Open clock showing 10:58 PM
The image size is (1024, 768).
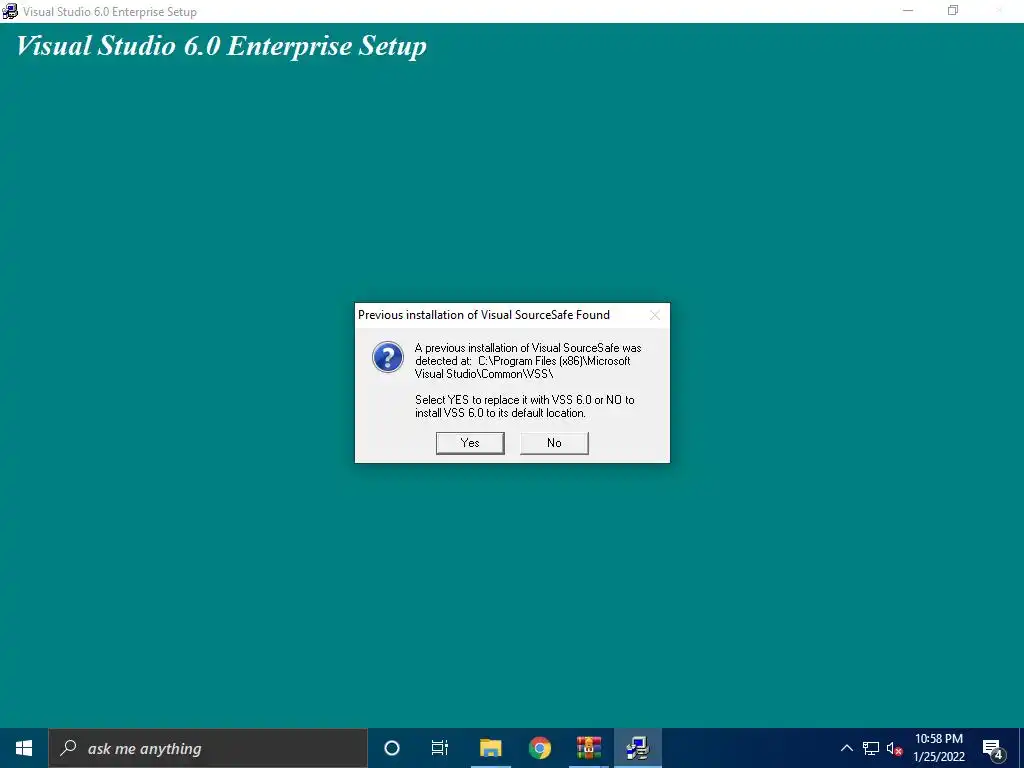point(938,748)
